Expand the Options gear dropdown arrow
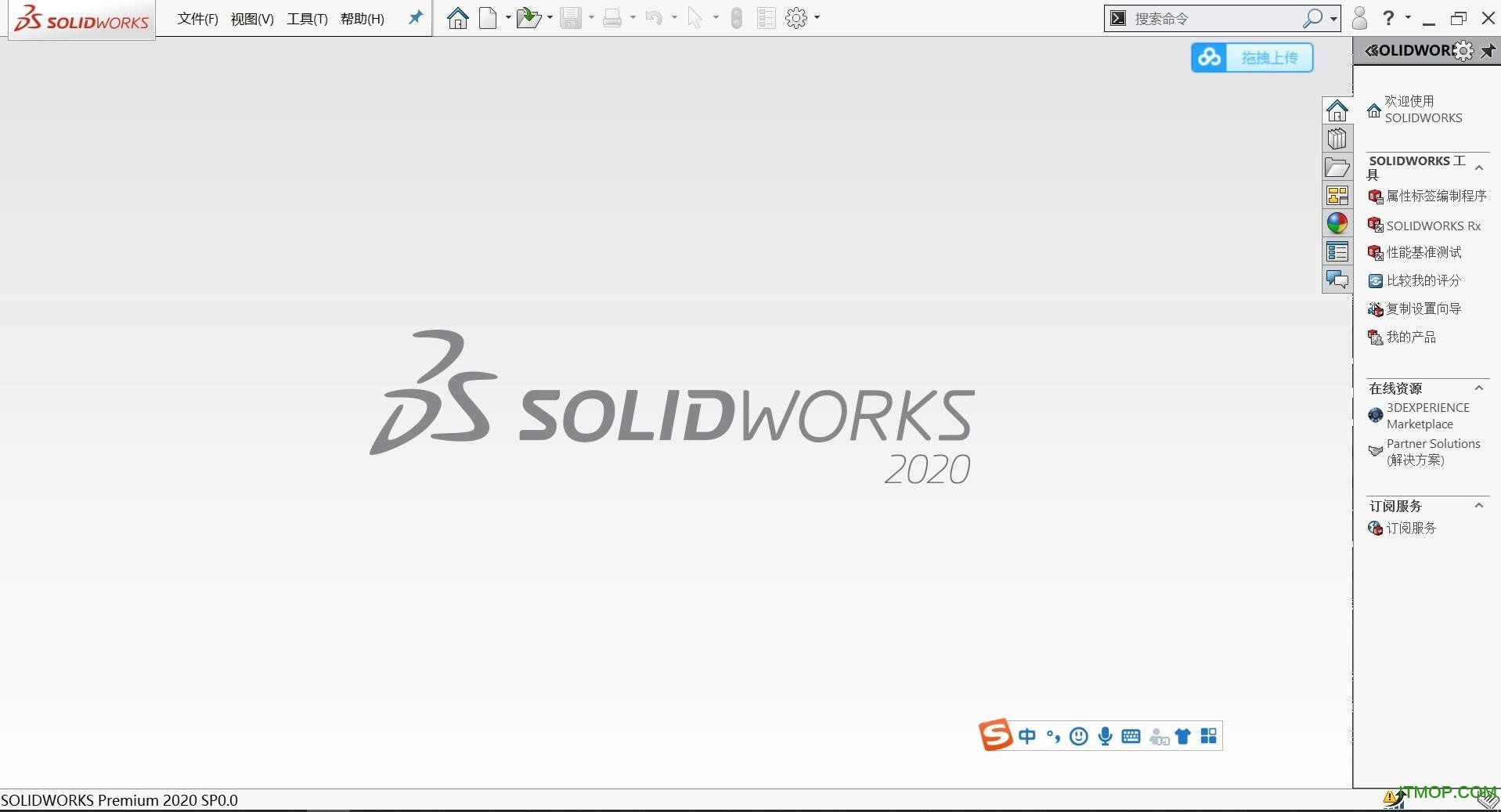Viewport: 1501px width, 812px height. pyautogui.click(x=817, y=17)
